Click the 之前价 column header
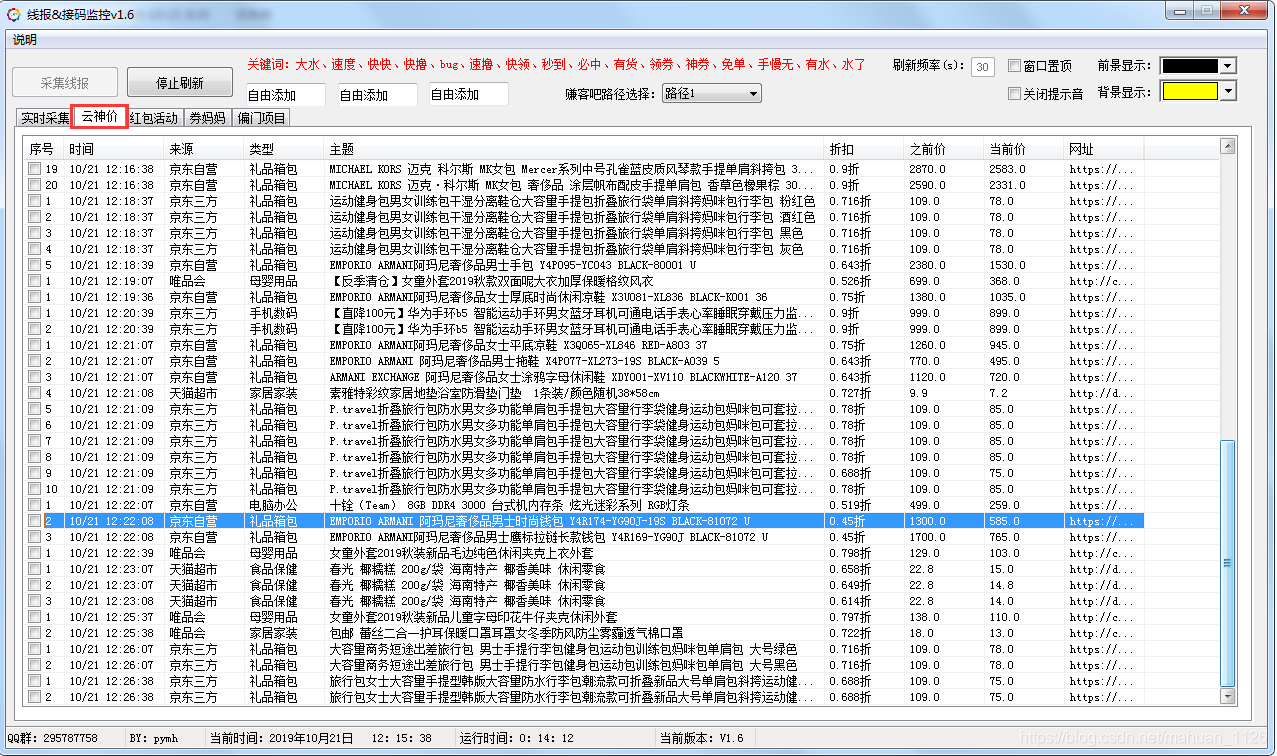Viewport: 1277px width, 756px height. (946, 149)
